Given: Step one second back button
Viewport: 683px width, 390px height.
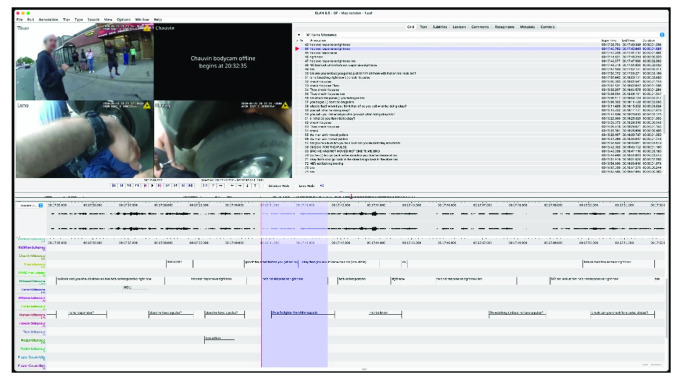Looking at the screenshot, I should pos(129,186).
